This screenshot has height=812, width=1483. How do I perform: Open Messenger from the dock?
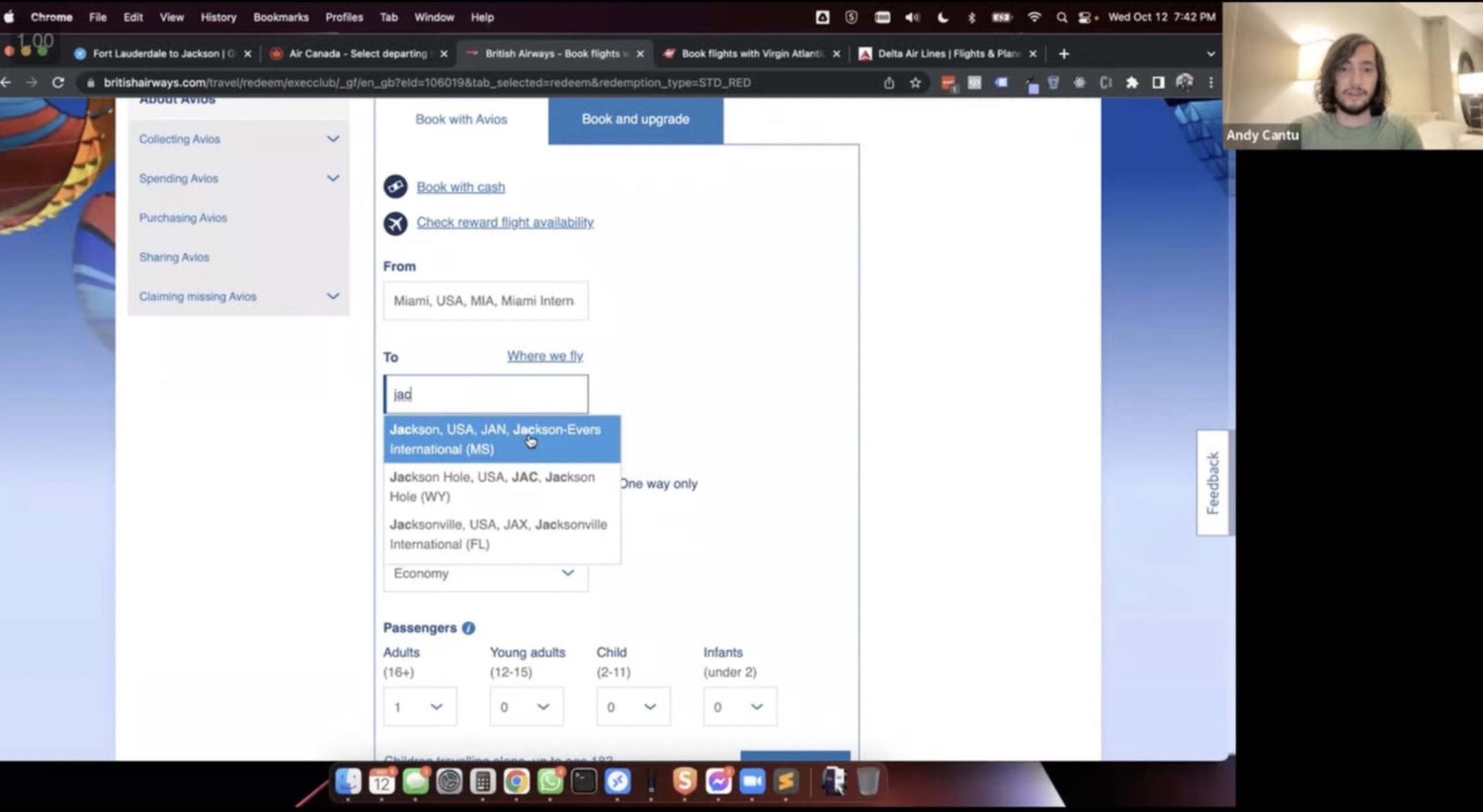[718, 782]
